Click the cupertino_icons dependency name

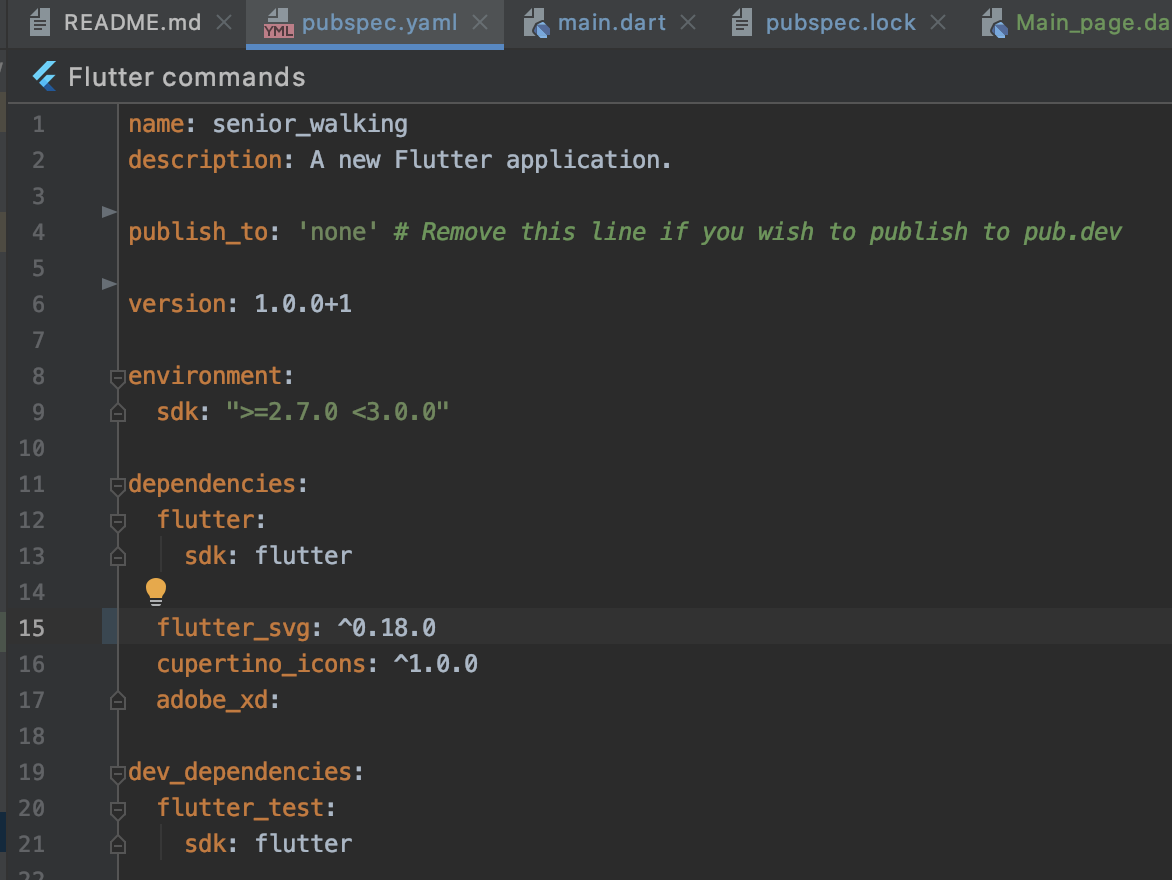[x=262, y=664]
